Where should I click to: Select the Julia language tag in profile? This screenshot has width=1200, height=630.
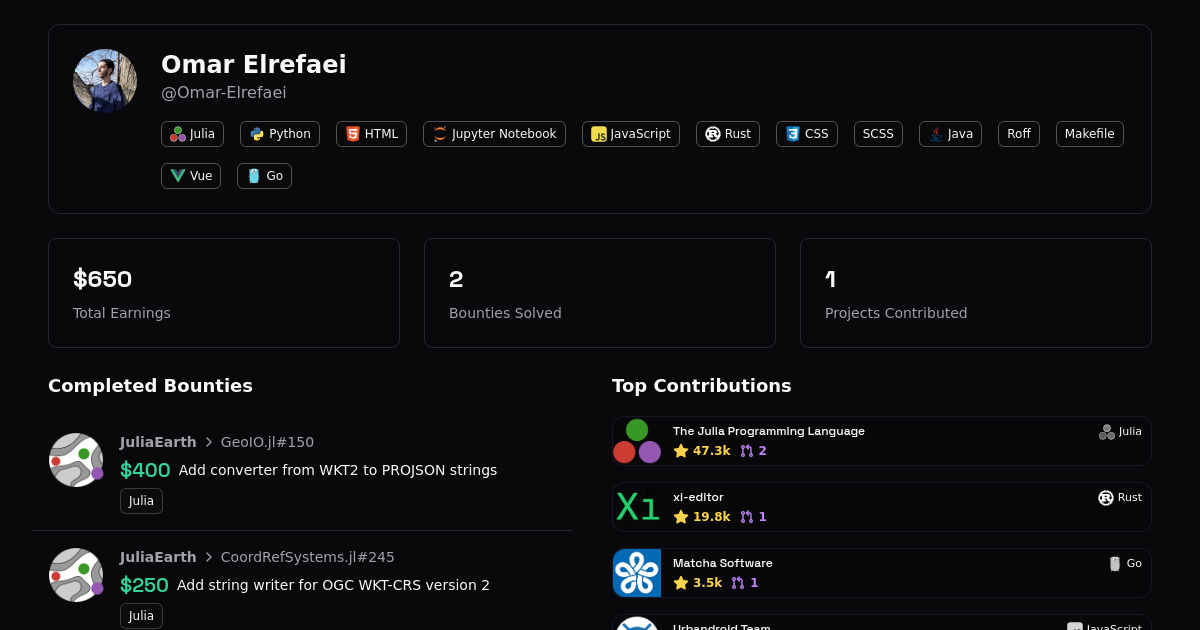pyautogui.click(x=192, y=134)
